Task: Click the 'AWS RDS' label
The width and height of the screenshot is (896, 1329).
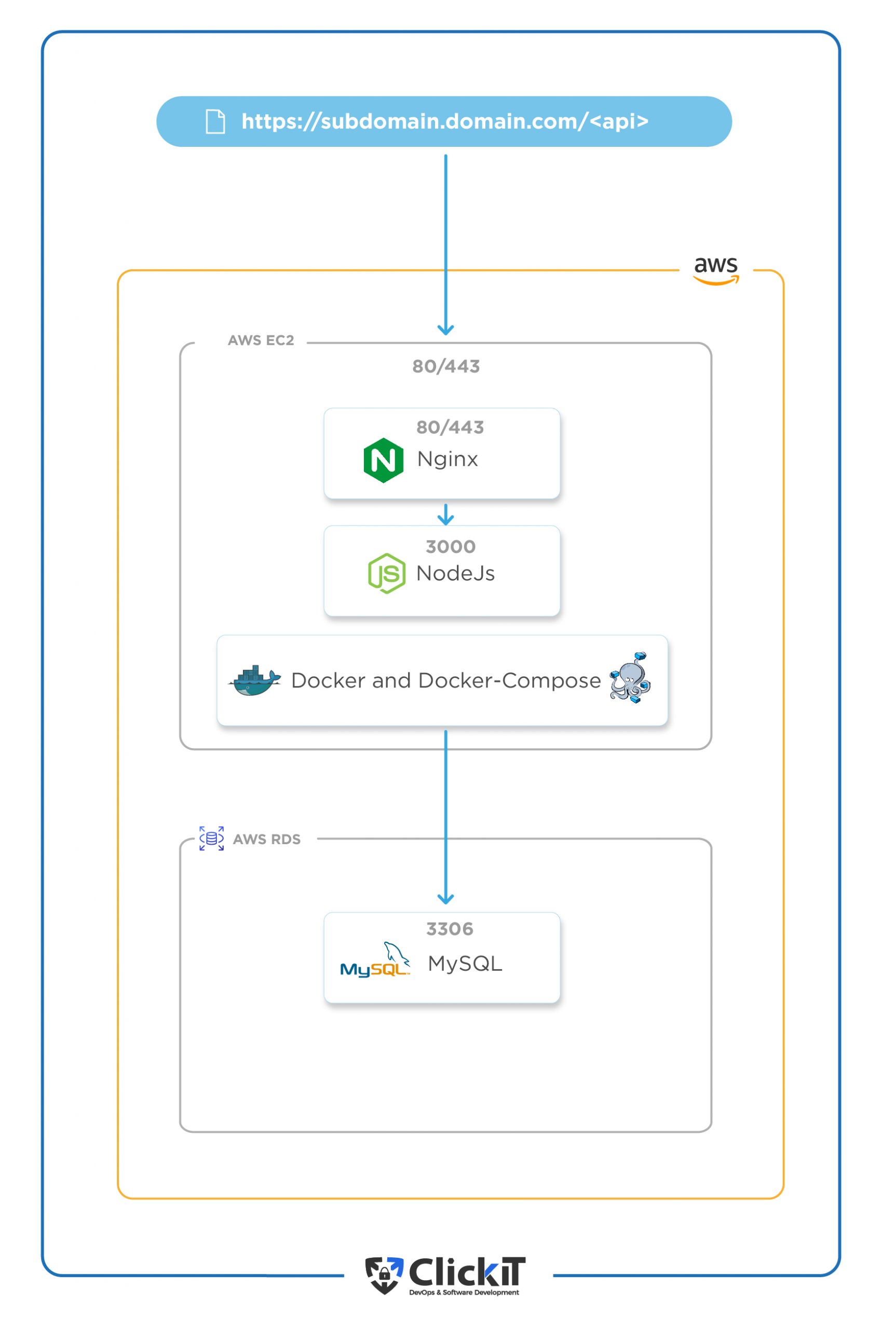Action: click(267, 839)
